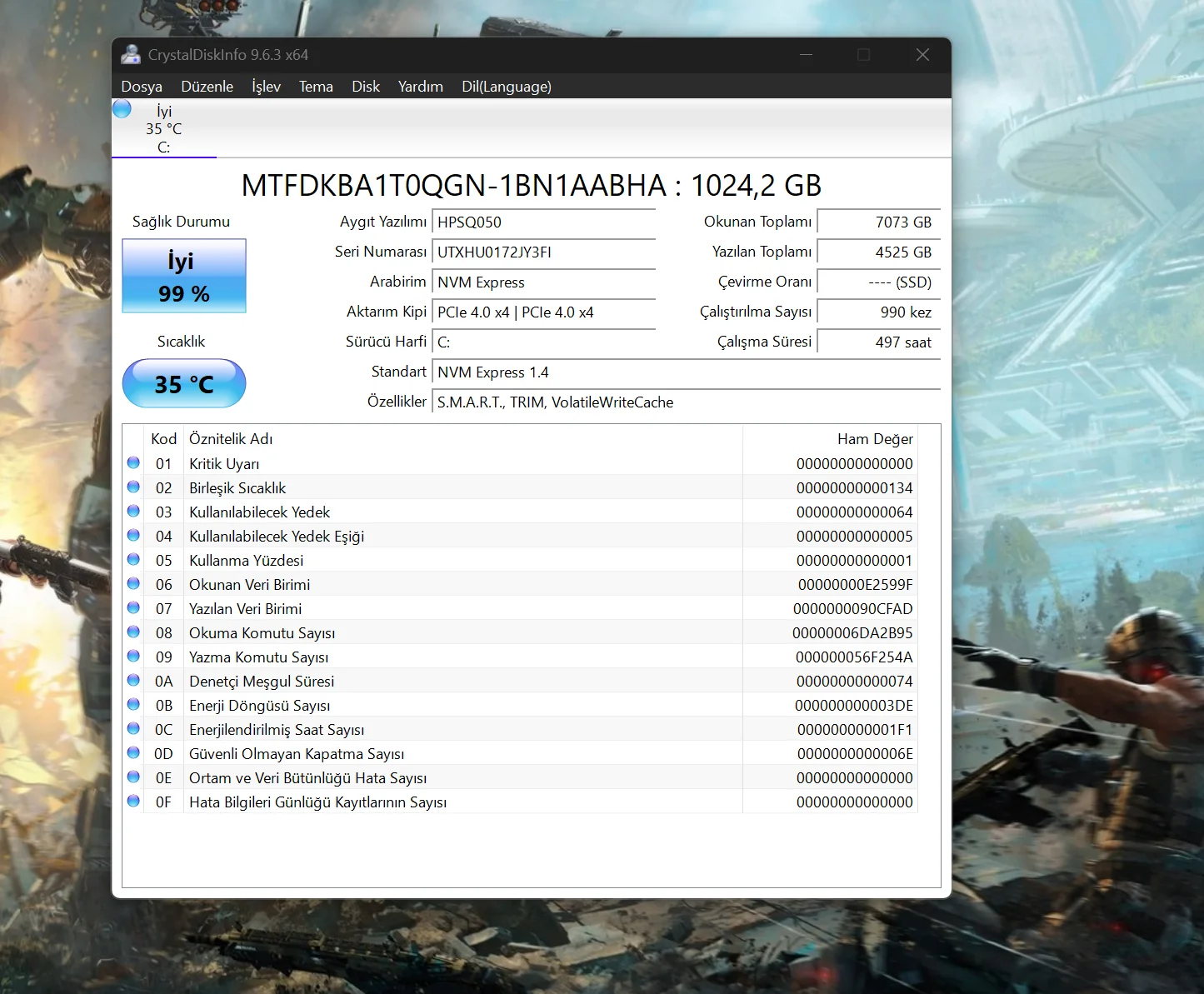
Task: Open the Dil(Language) menu
Action: point(506,87)
